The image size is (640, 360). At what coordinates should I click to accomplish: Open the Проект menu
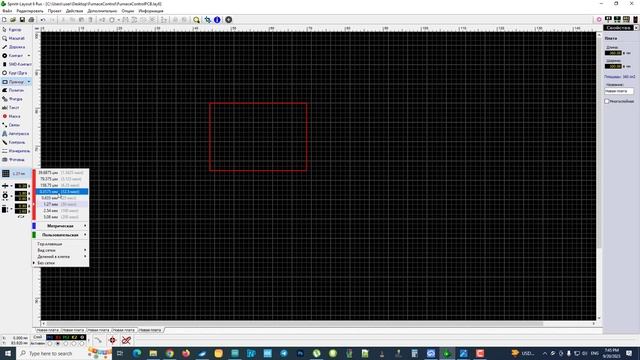tap(54, 11)
